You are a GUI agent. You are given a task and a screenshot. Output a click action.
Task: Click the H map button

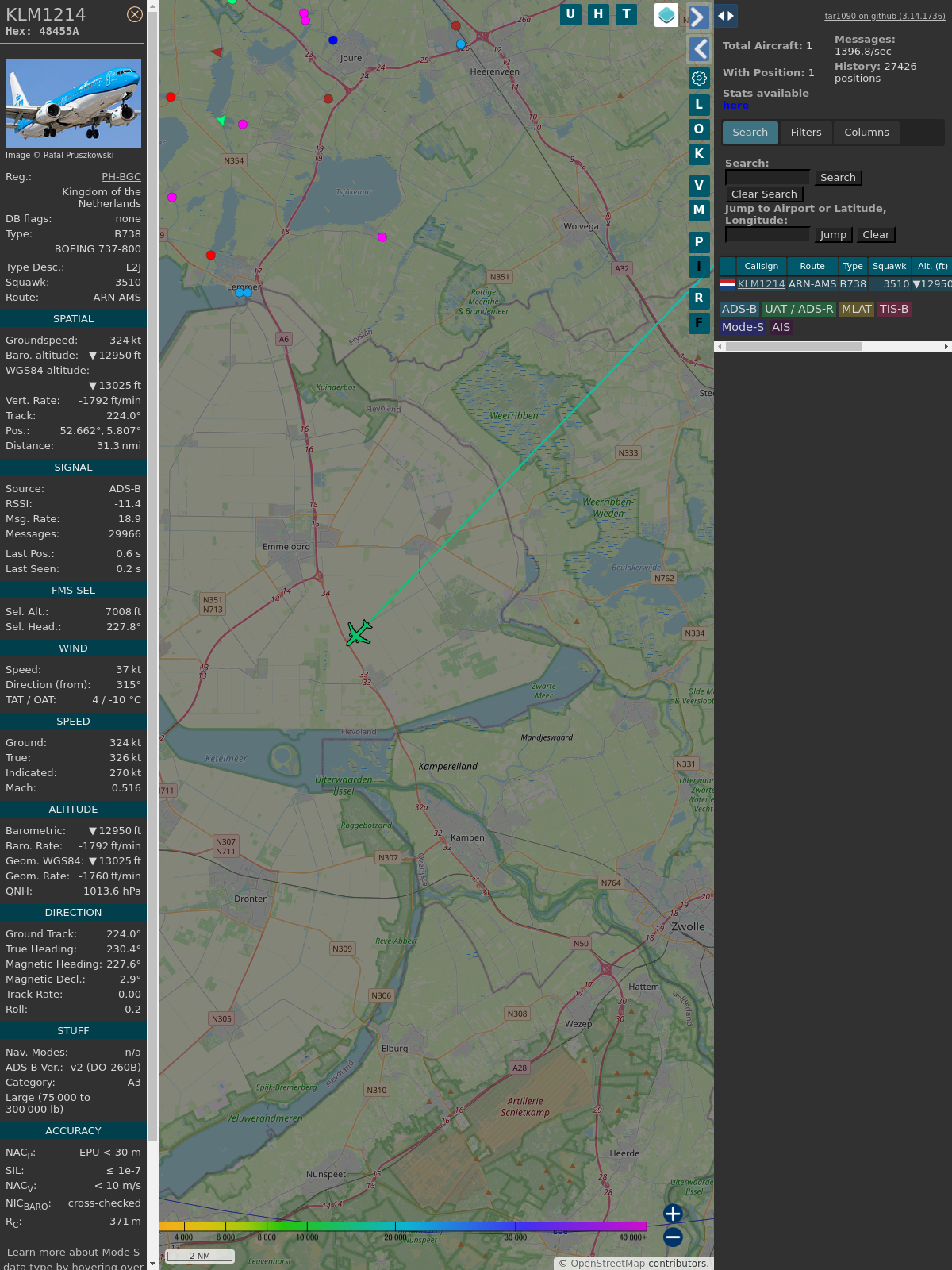coord(598,14)
